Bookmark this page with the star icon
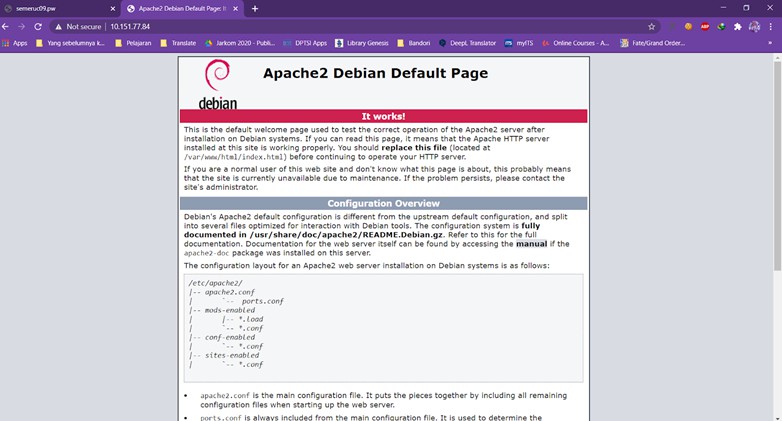Image resolution: width=782 pixels, height=421 pixels. 651,27
